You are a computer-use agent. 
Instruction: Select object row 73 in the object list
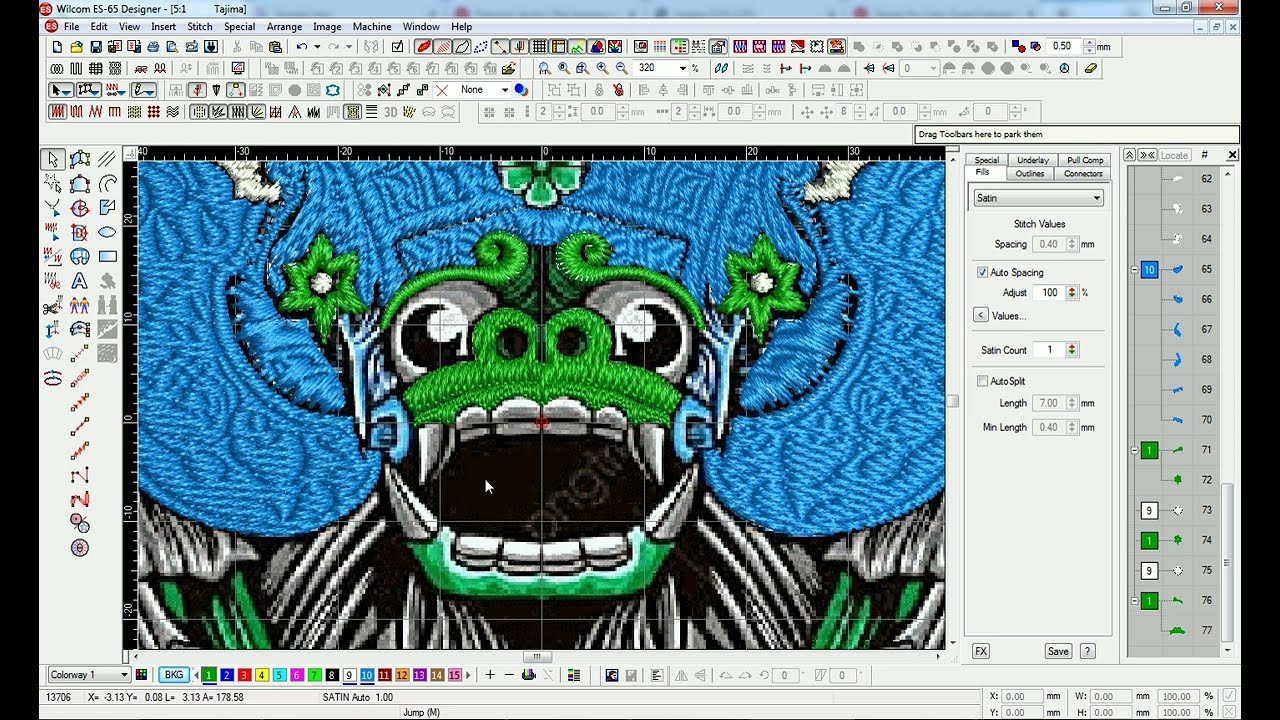click(1178, 510)
